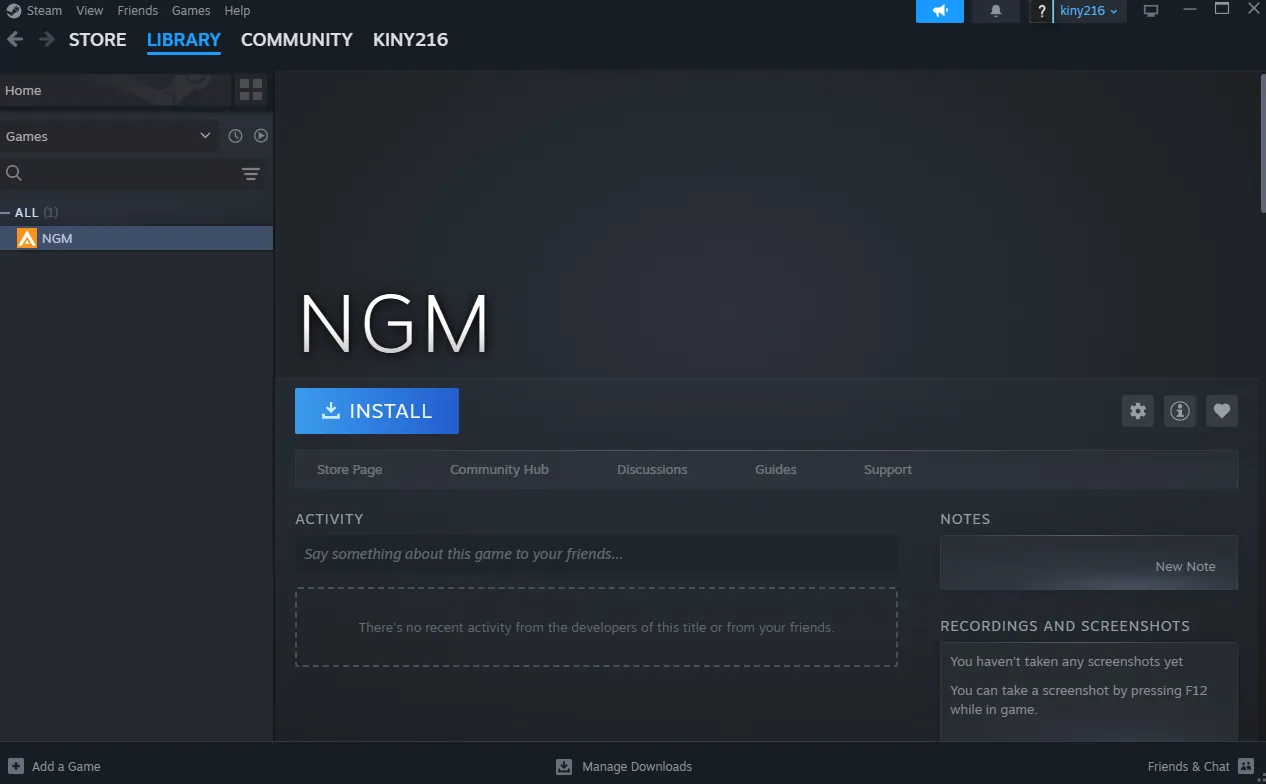Click the activity status input field
Screen dimensions: 1266x784
(596, 554)
